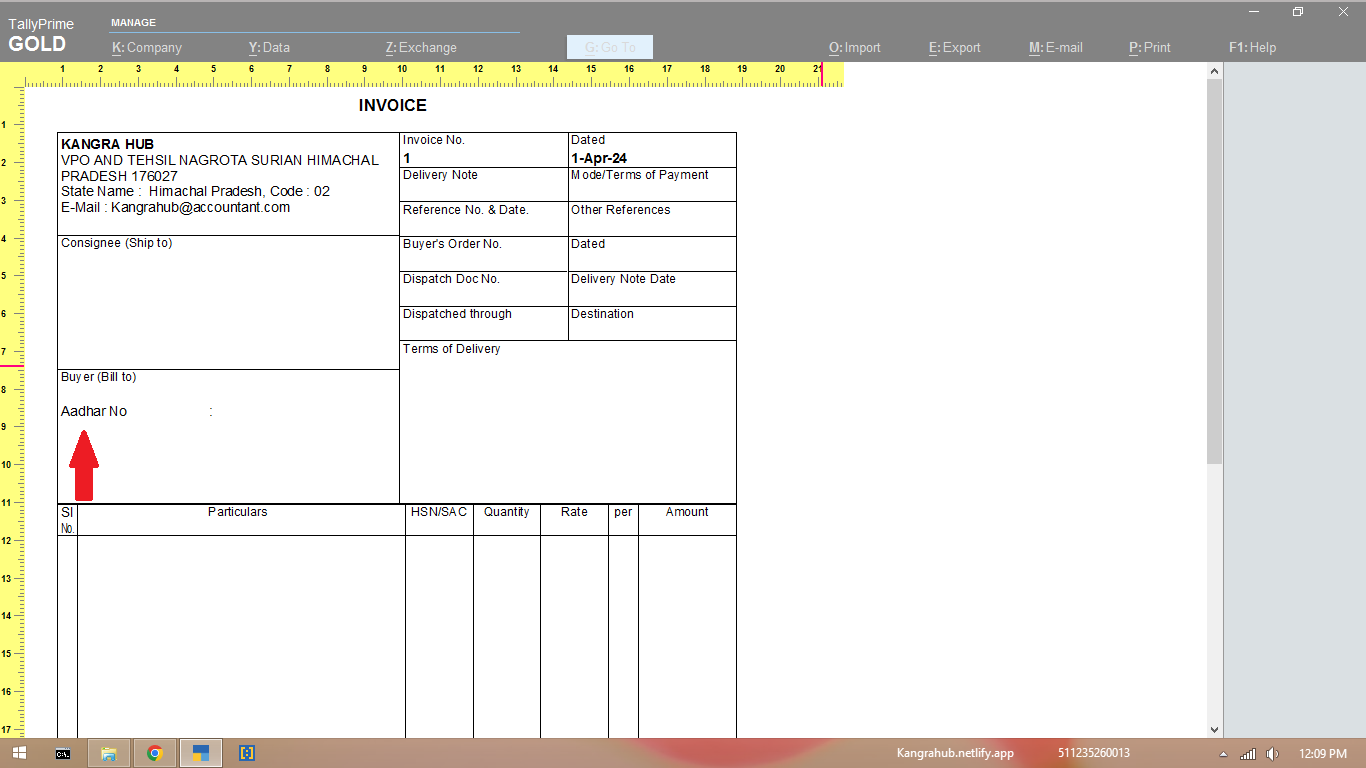Open File Explorer from the taskbar
The image size is (1366, 768).
click(108, 753)
